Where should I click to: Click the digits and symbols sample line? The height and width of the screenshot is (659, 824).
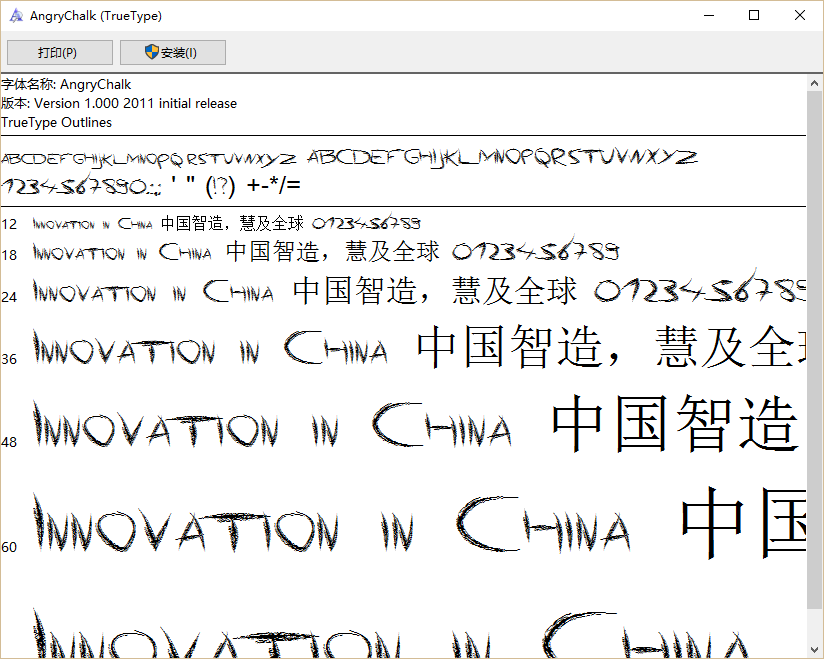[151, 186]
